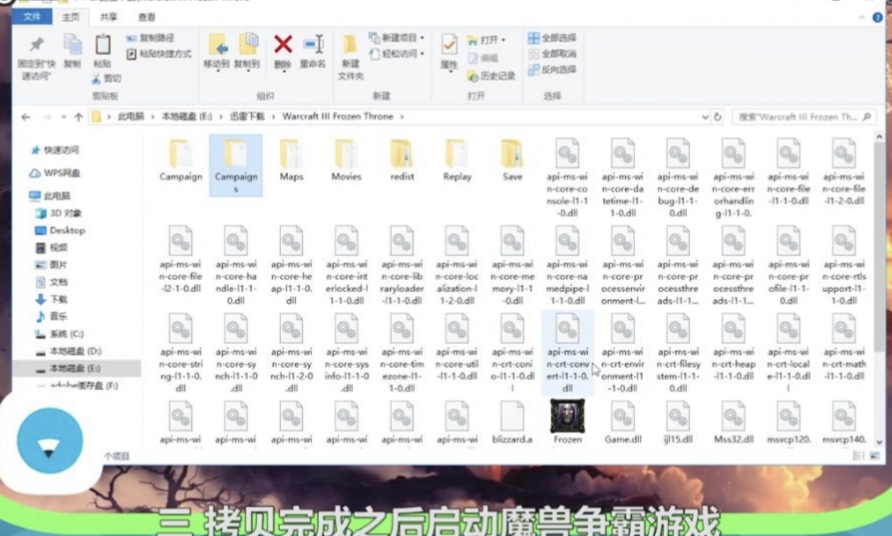This screenshot has width=892, height=536.
Task: Select the Game.dll file
Action: (623, 422)
